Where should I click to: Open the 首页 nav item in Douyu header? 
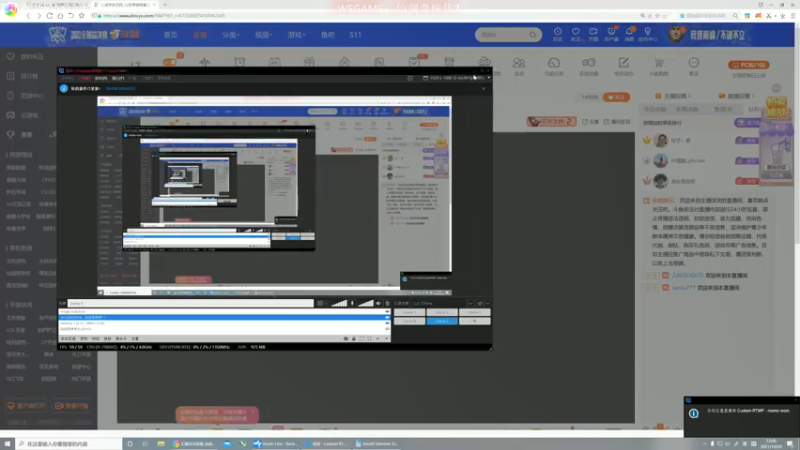pos(170,35)
